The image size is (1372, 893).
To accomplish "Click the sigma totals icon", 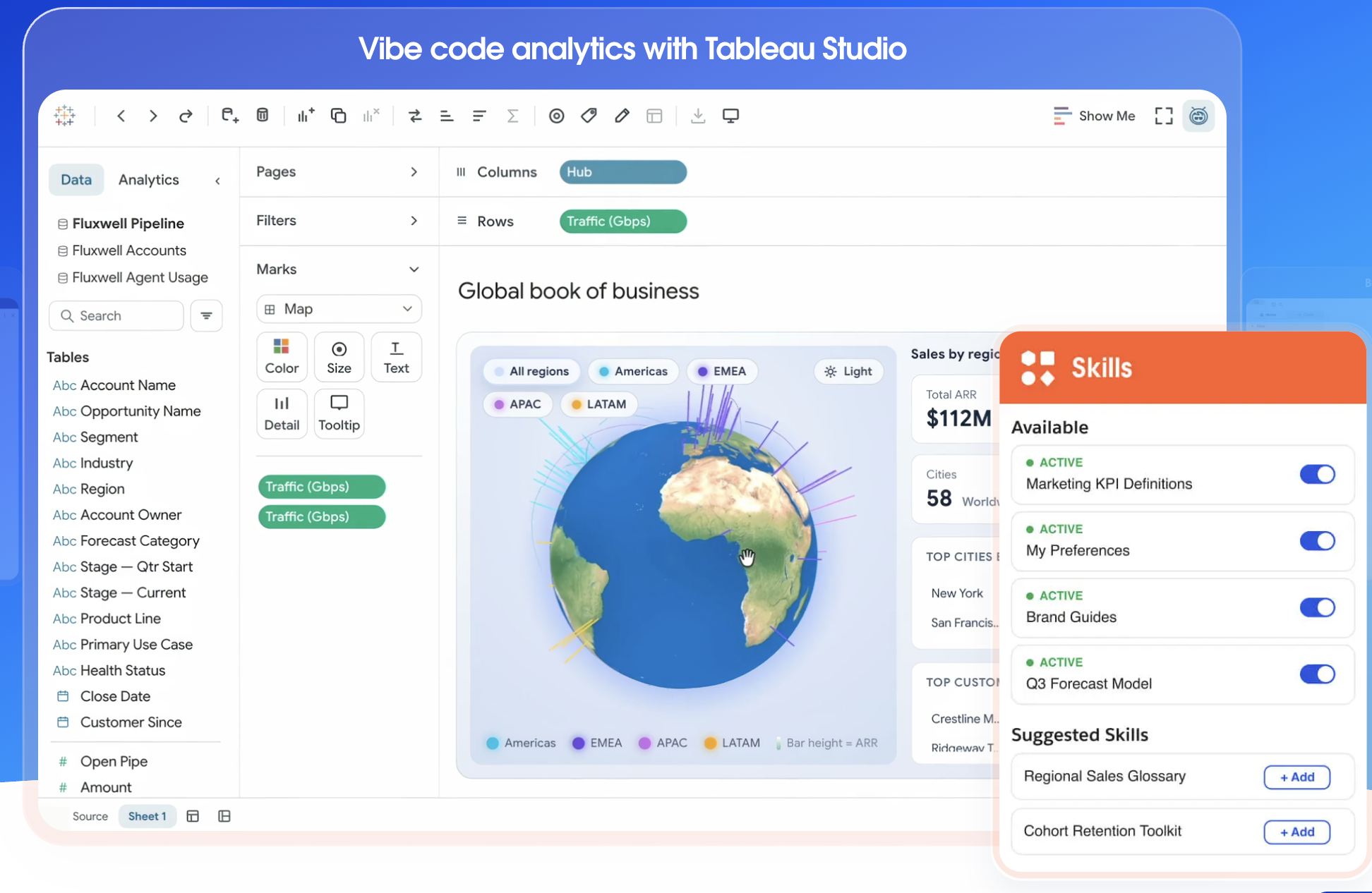I will 513,116.
